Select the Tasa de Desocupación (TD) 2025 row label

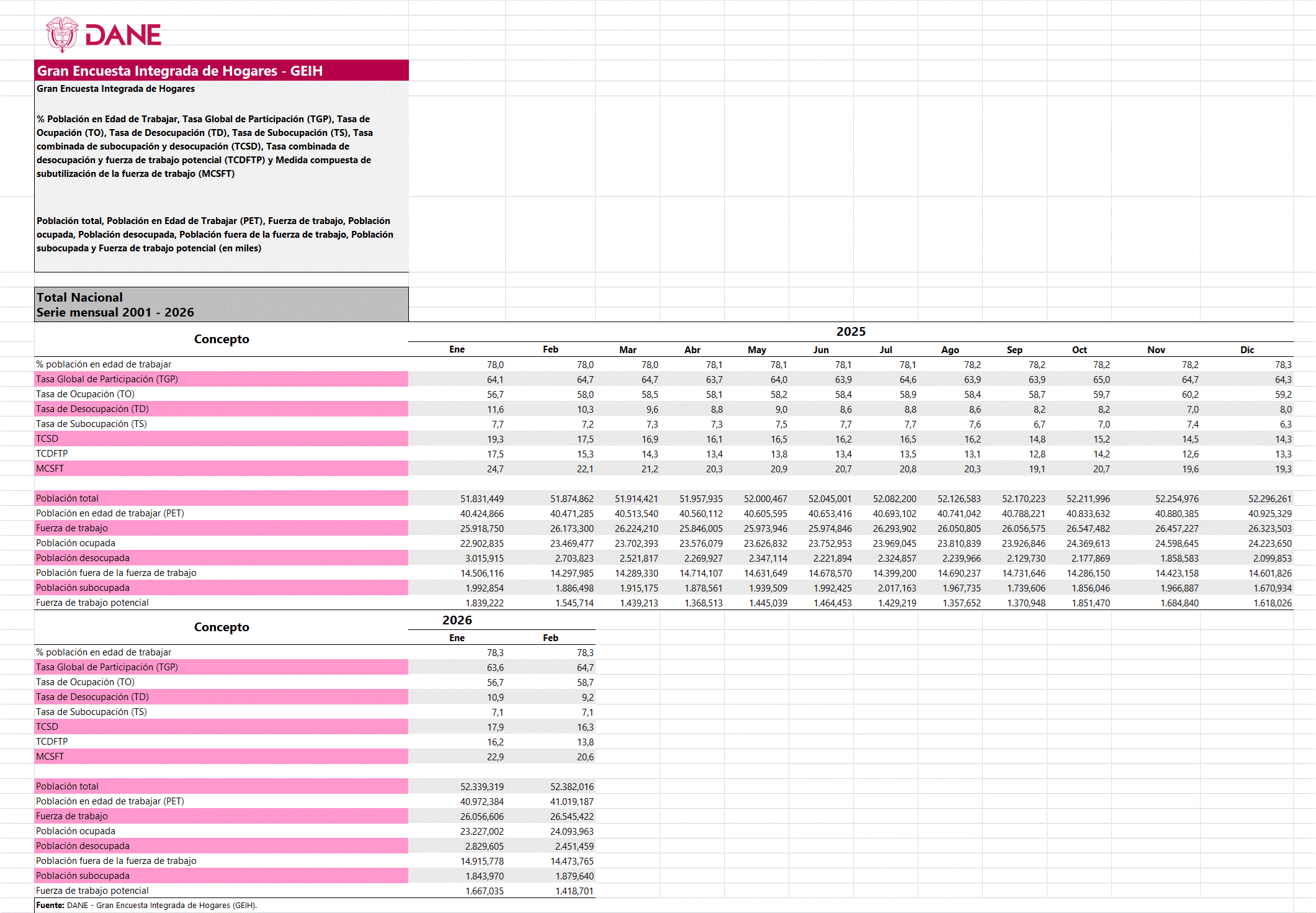click(x=92, y=409)
